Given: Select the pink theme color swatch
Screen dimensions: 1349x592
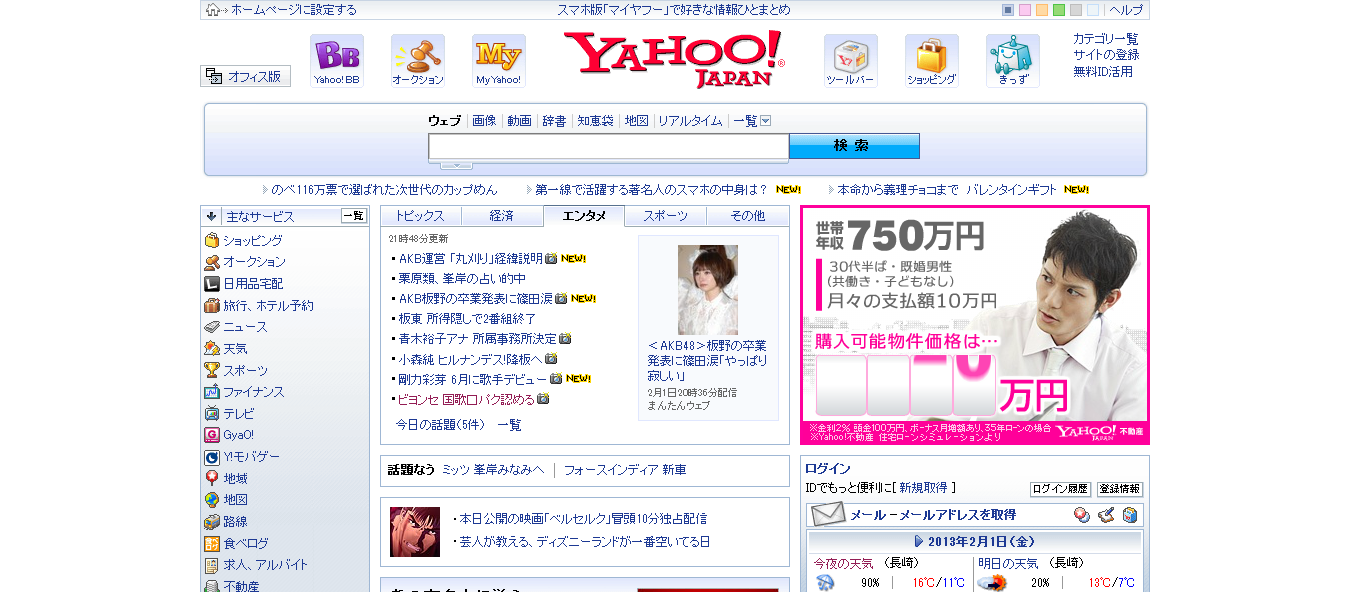Looking at the screenshot, I should tap(1025, 10).
